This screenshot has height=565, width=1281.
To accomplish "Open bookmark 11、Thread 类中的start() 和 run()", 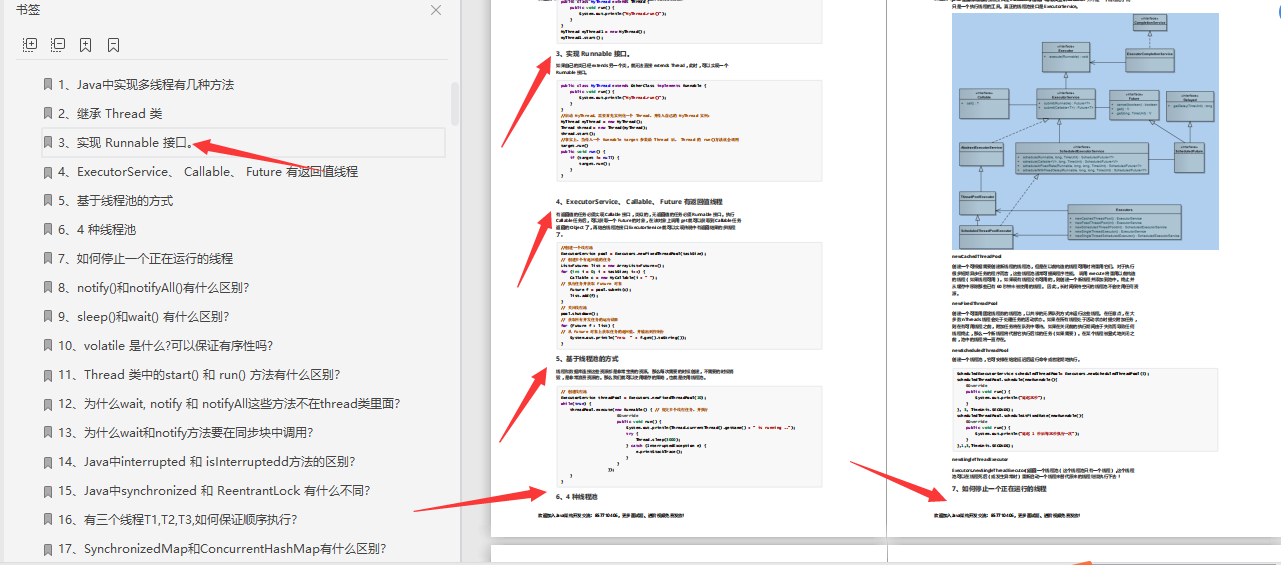I will 199,375.
